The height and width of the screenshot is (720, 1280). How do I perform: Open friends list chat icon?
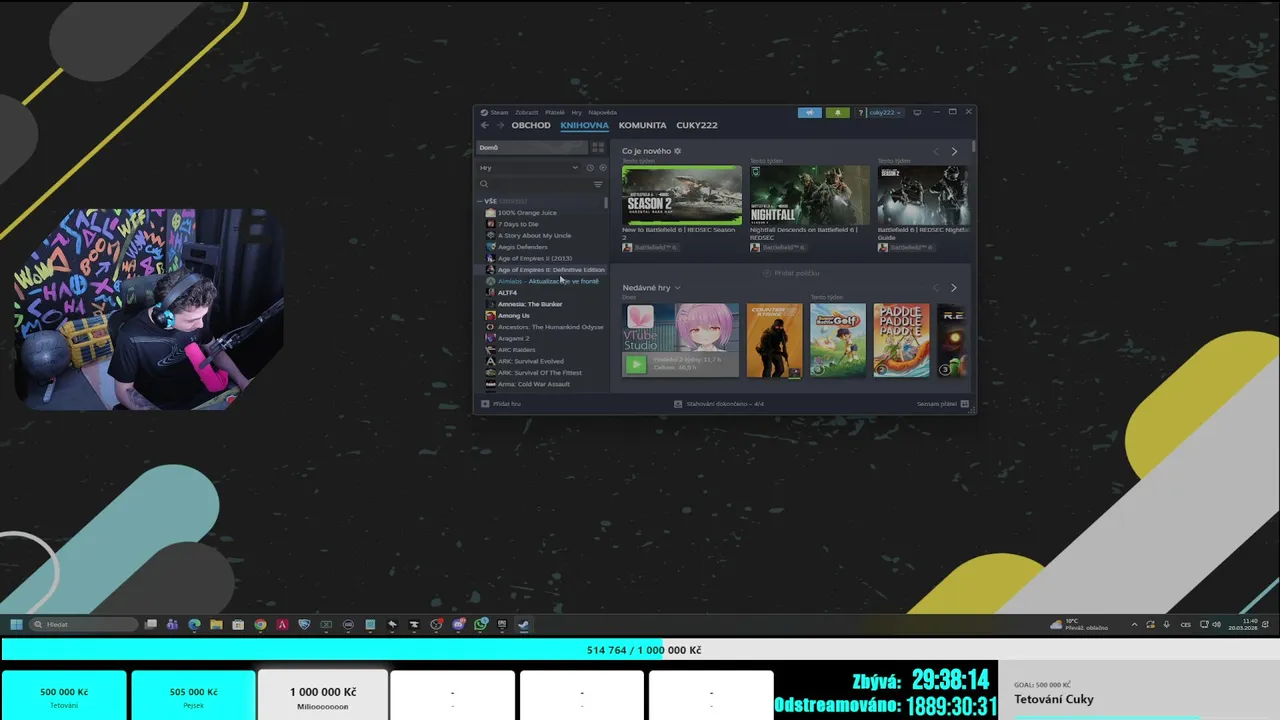click(964, 404)
